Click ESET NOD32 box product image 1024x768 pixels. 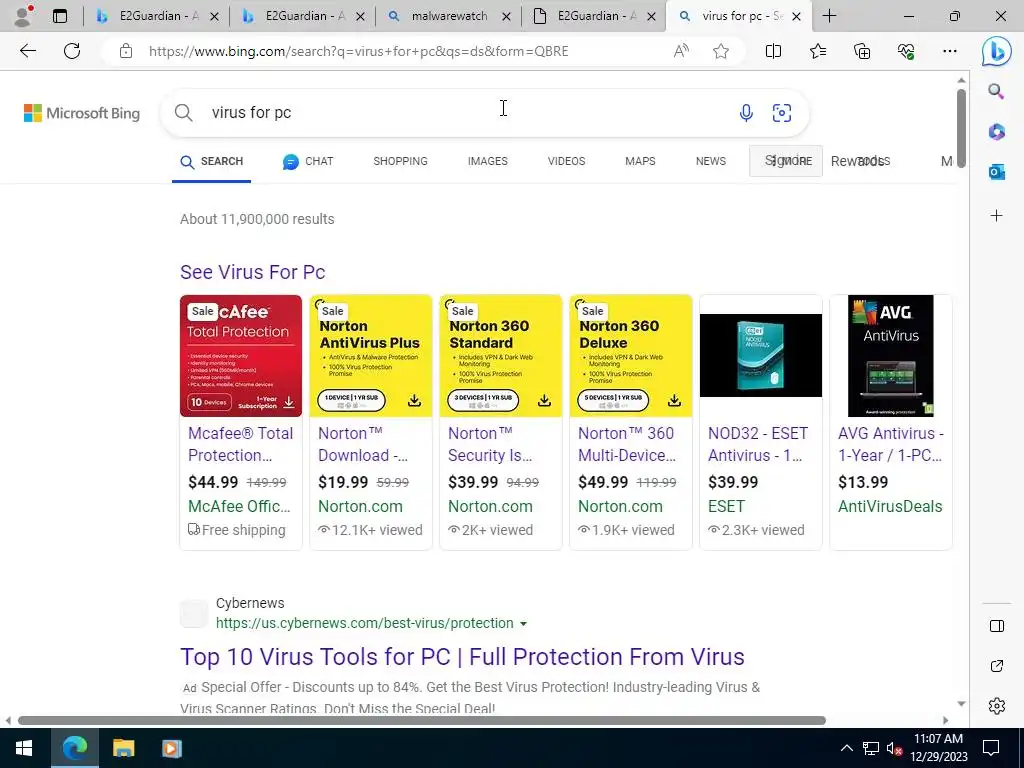click(761, 356)
